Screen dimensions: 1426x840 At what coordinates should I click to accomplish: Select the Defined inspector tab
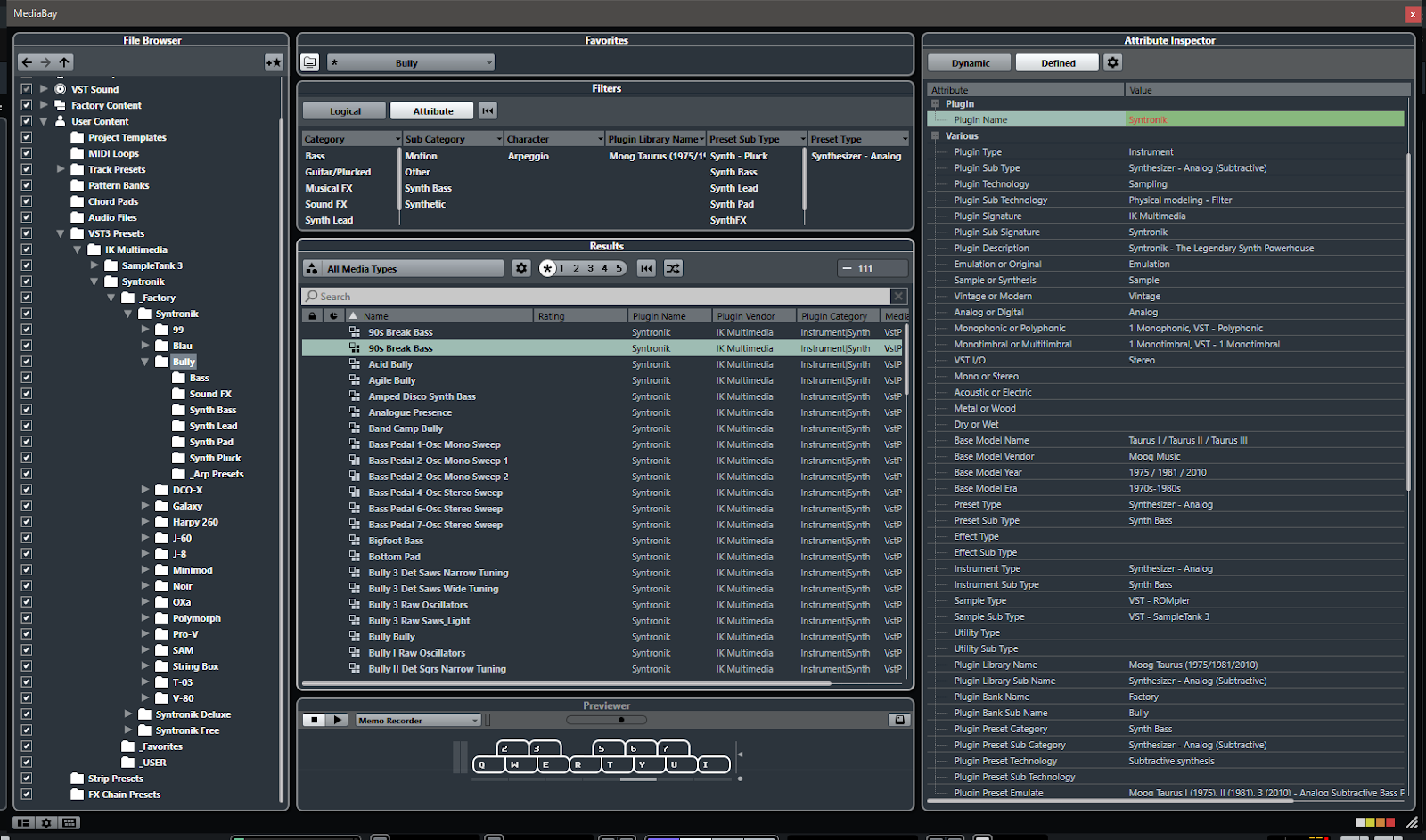[x=1058, y=62]
